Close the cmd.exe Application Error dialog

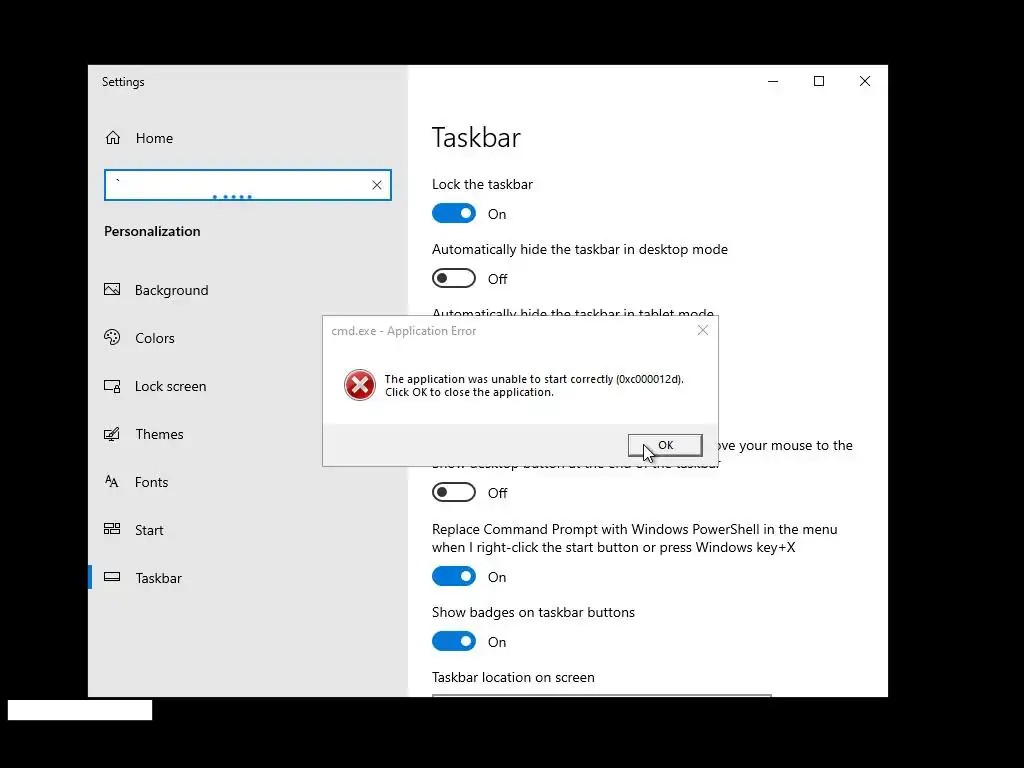[x=703, y=330]
